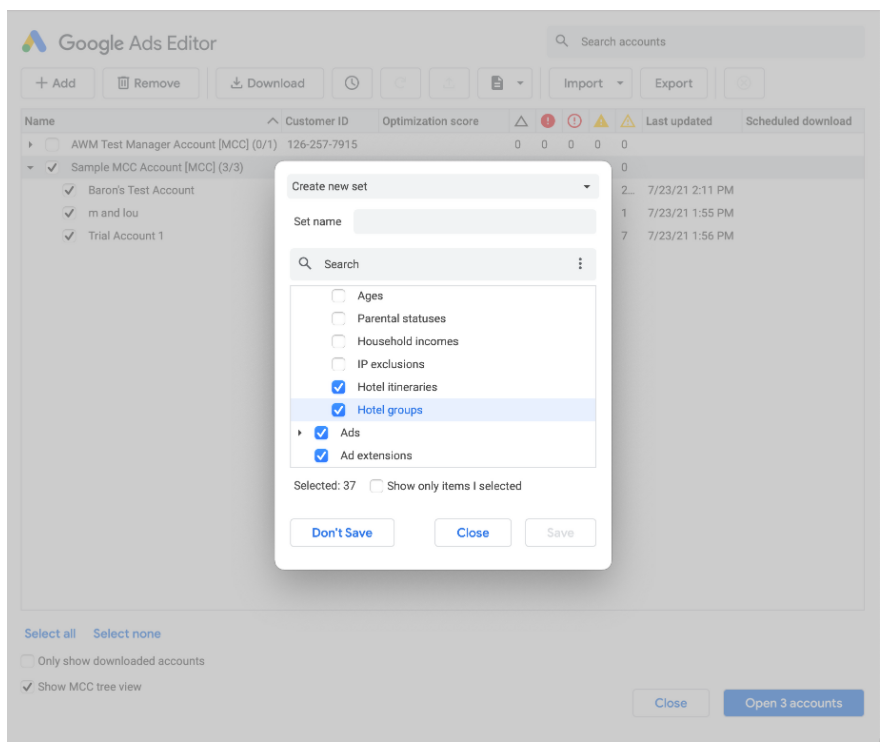Click the dialog Search field
Viewport: 891px width, 748px height.
point(443,264)
